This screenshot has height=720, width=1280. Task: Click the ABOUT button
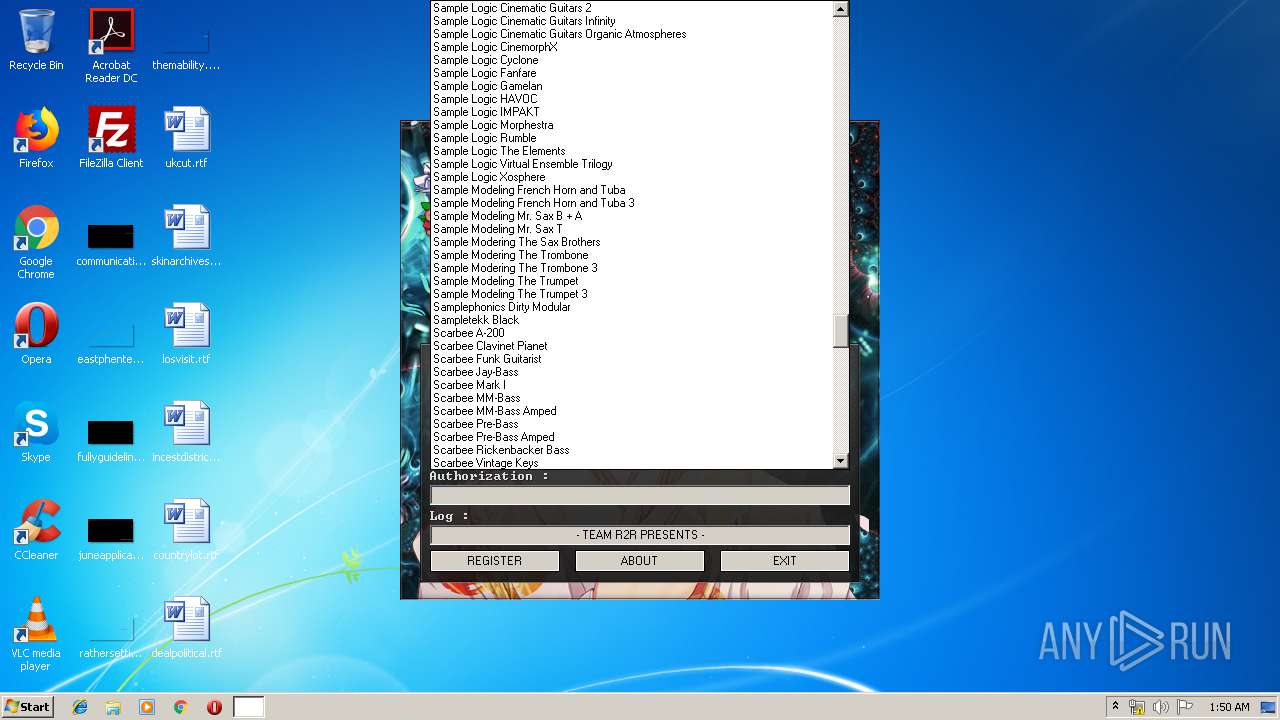[640, 561]
